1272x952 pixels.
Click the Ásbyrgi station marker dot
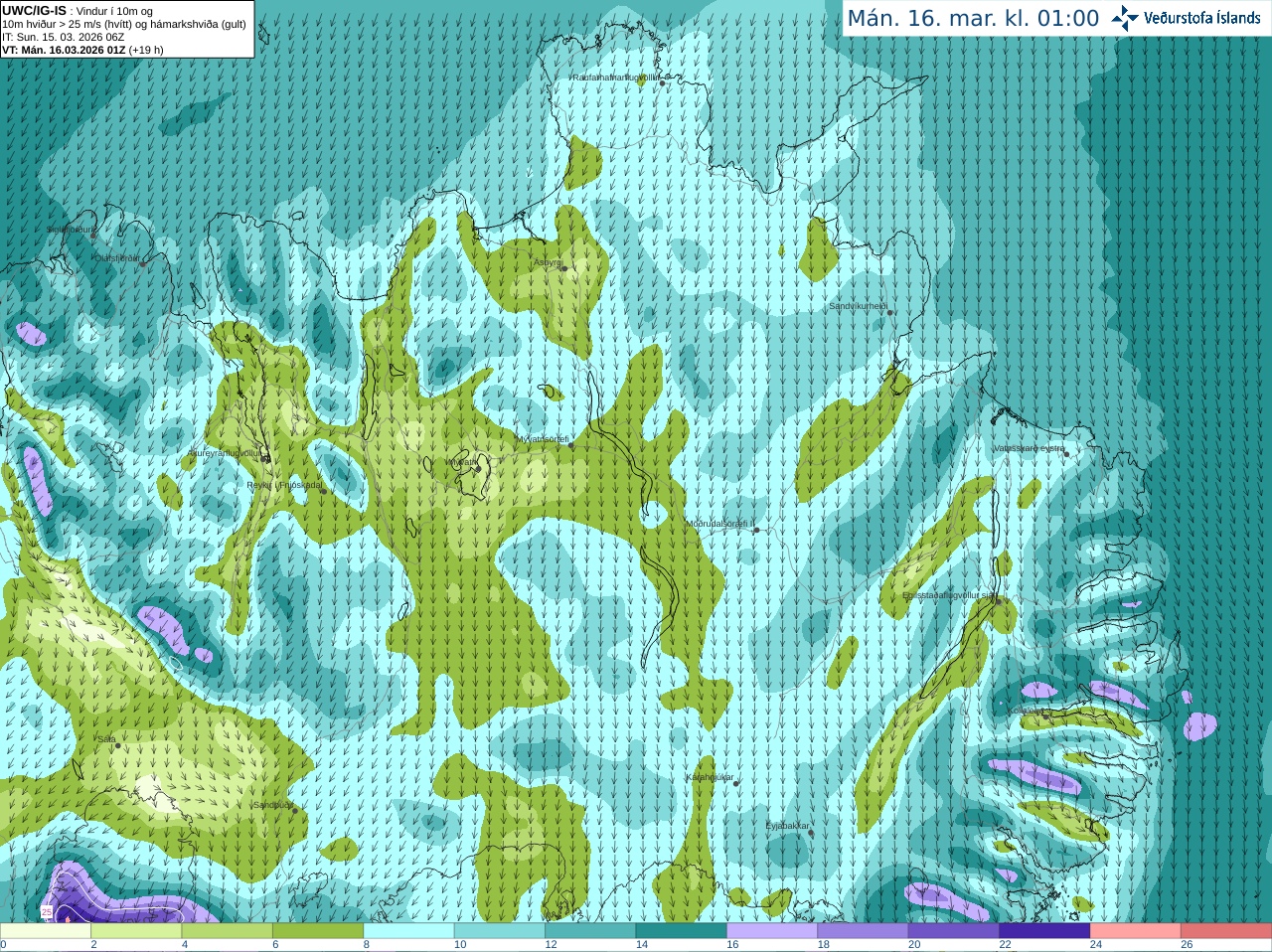click(x=564, y=268)
